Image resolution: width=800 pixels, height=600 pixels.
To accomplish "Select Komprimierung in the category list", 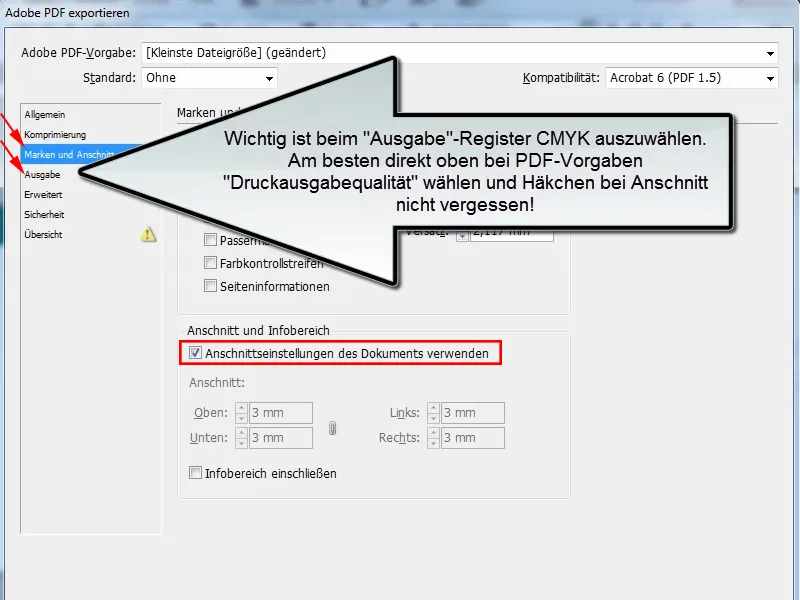I will [55, 135].
